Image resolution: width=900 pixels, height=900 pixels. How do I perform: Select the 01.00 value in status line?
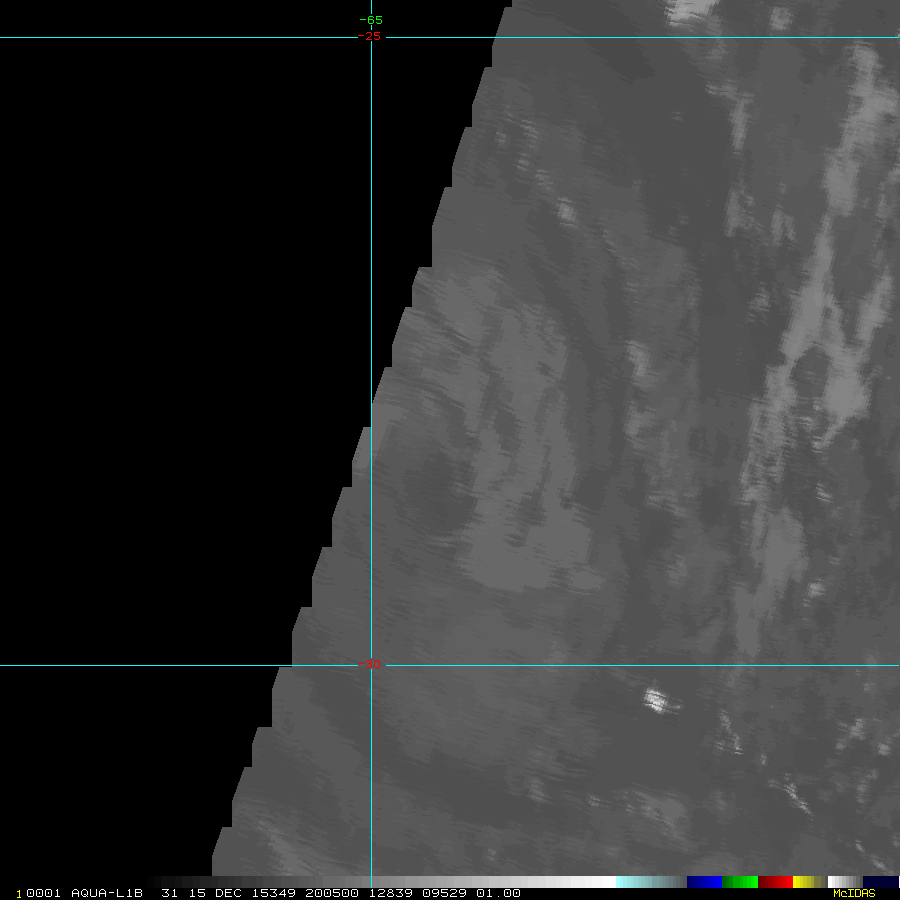click(500, 893)
